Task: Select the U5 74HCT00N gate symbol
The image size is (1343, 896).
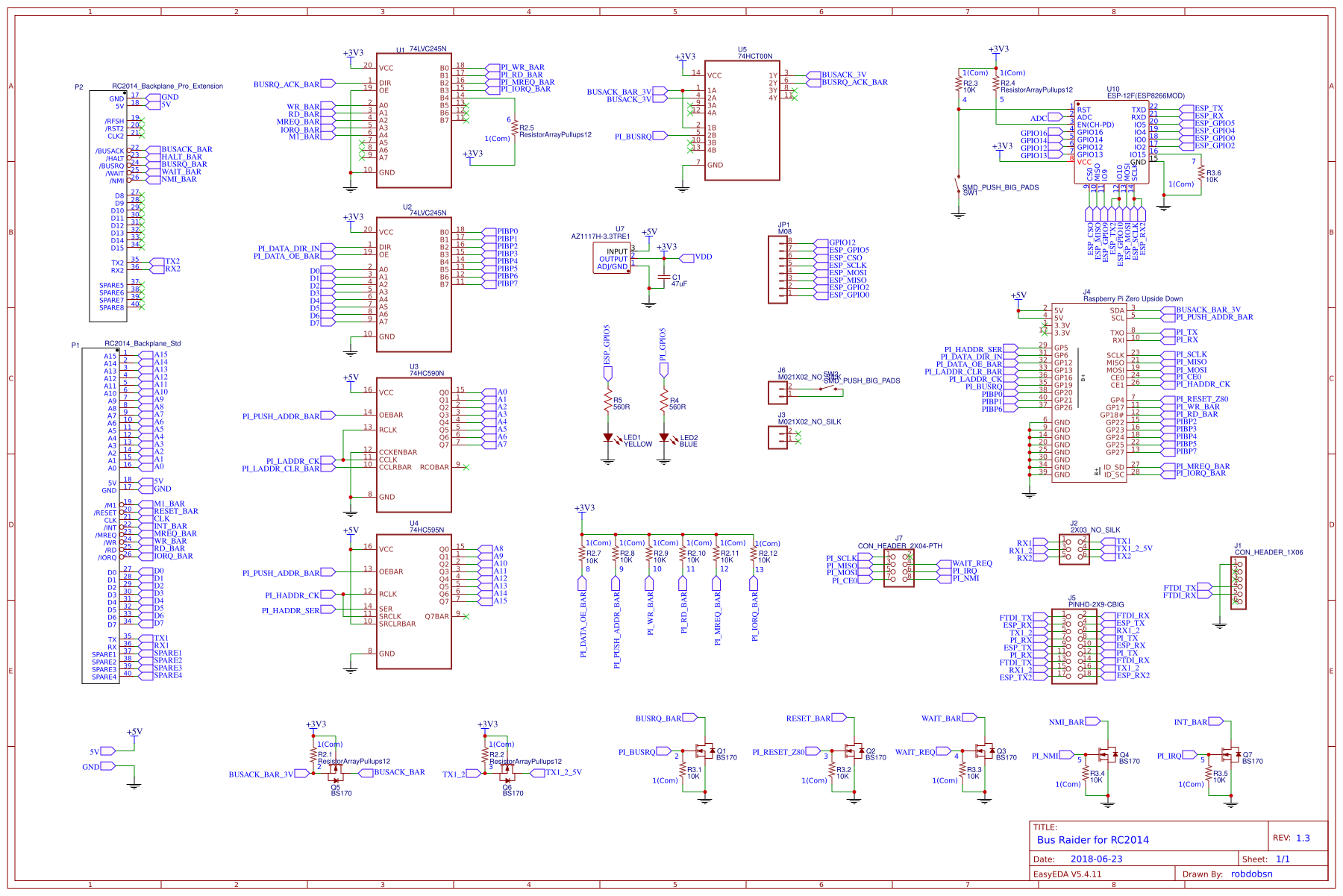Action: (742, 119)
